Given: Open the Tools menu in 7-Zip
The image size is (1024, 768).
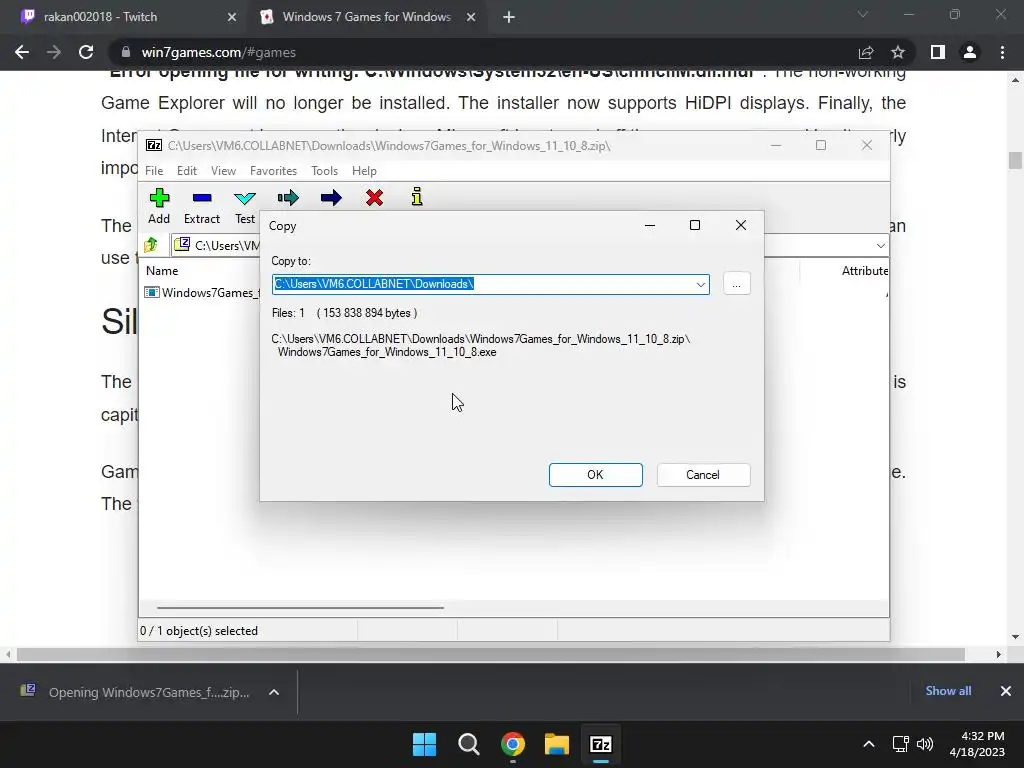Looking at the screenshot, I should point(325,170).
